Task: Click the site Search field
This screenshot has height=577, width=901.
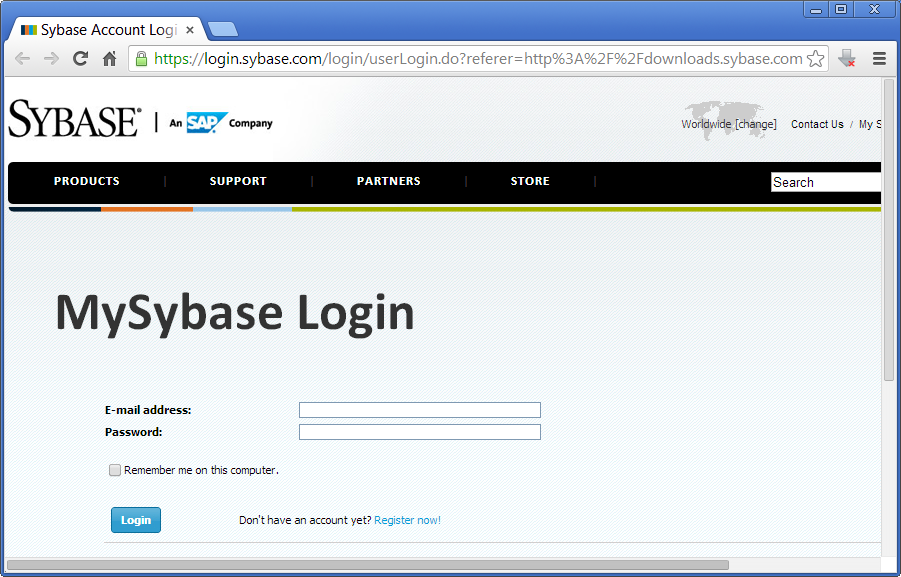Action: [826, 182]
